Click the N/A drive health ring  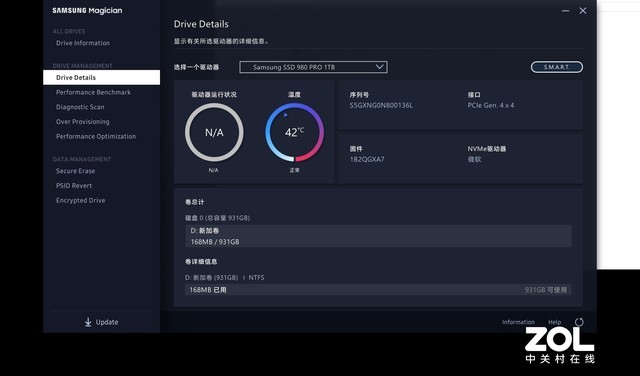tap(214, 132)
